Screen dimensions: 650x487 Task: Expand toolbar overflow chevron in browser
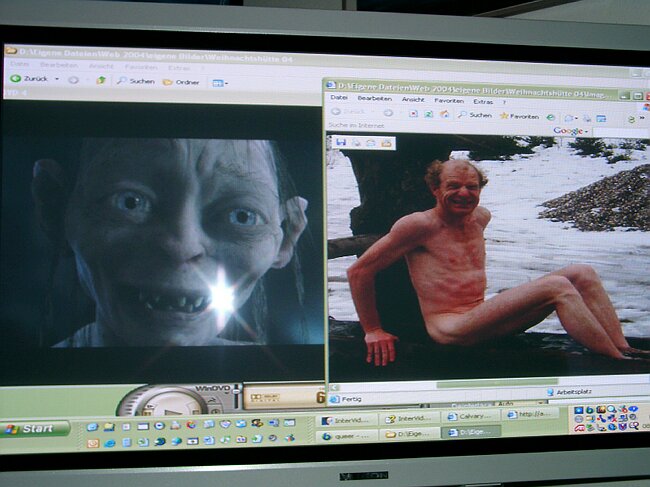pos(642,119)
